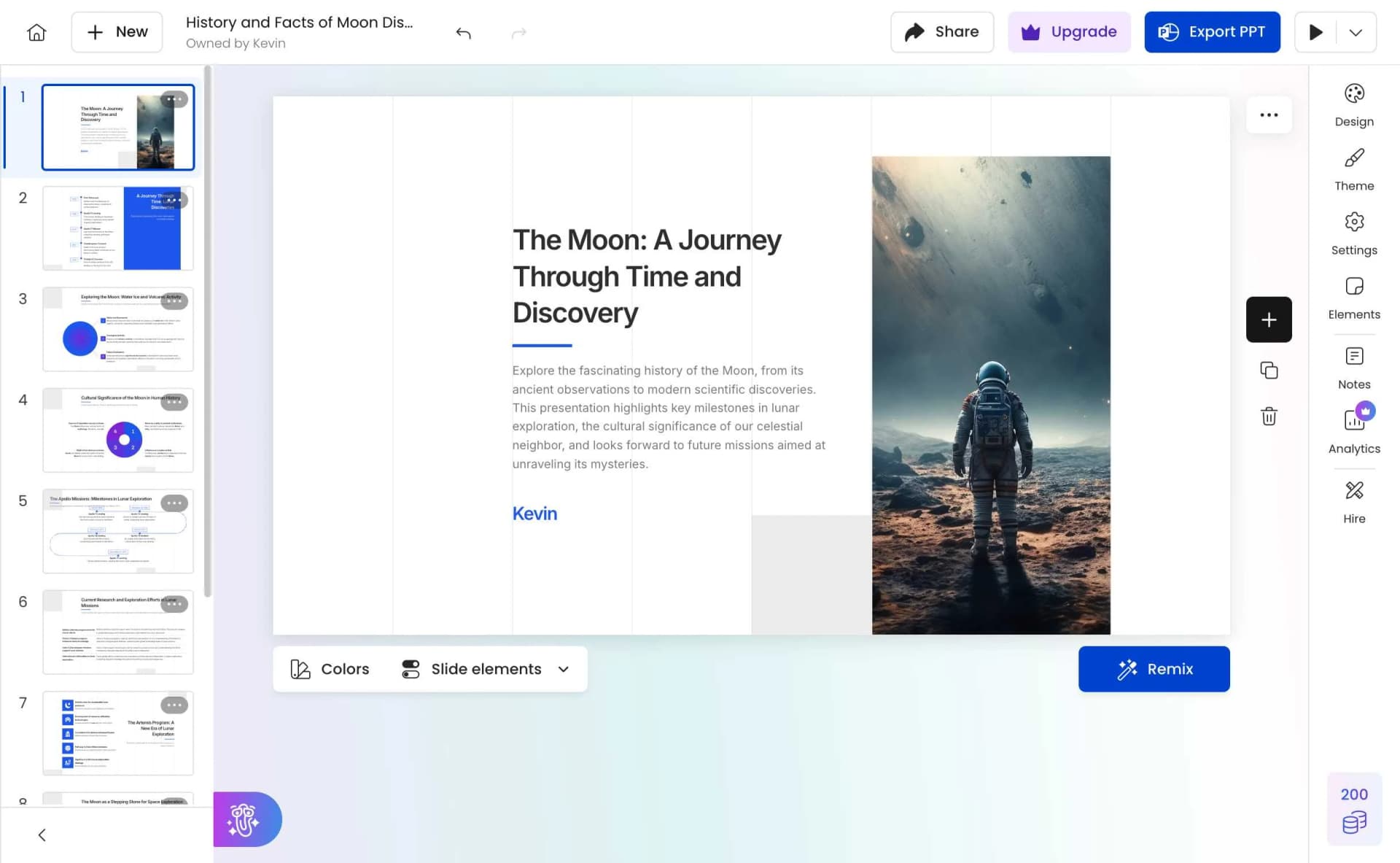
Task: Open the slide 2 thumbnail options menu
Action: click(x=174, y=200)
